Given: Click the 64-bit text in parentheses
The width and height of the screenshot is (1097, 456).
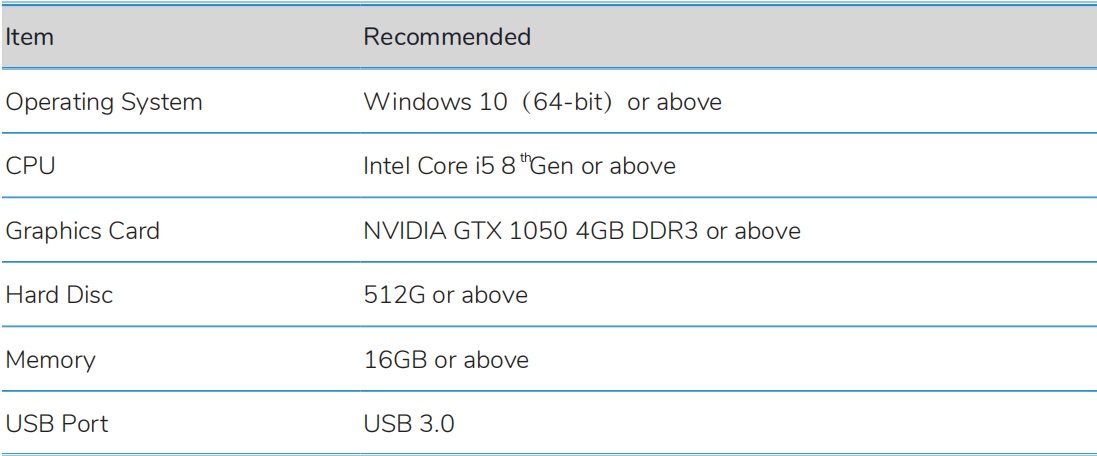Looking at the screenshot, I should [x=568, y=102].
